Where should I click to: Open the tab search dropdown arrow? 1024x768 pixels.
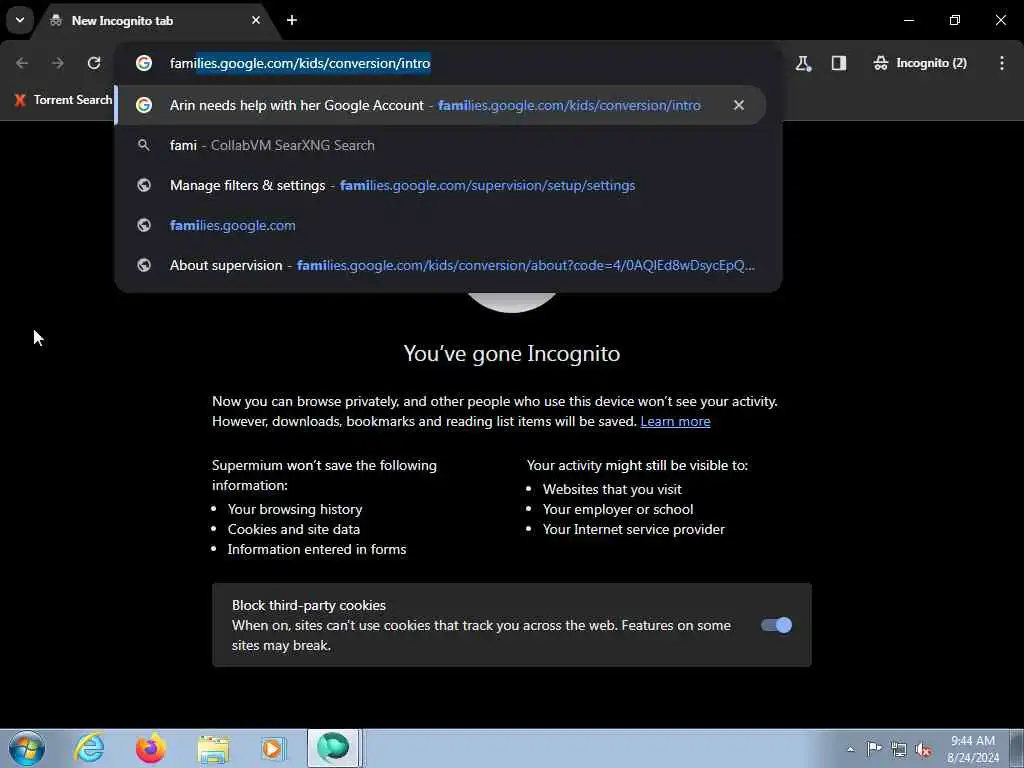click(20, 20)
